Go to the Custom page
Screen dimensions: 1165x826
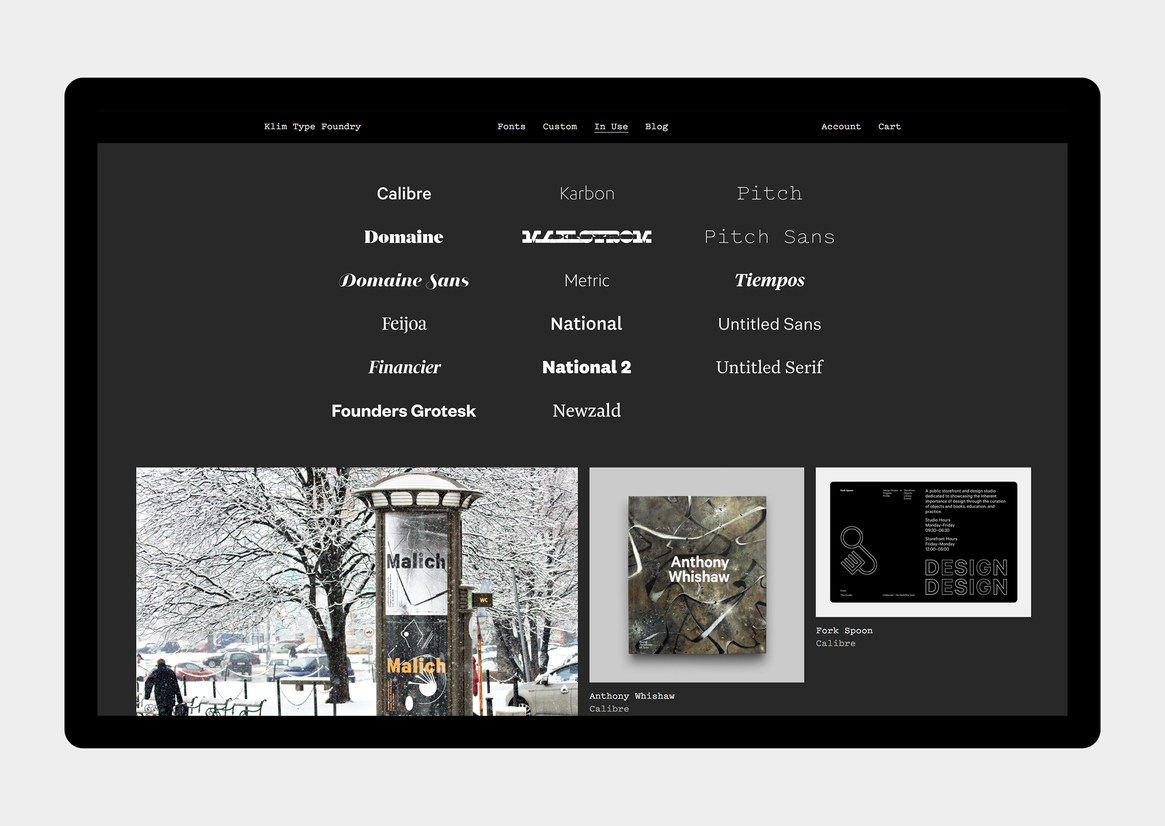click(559, 126)
